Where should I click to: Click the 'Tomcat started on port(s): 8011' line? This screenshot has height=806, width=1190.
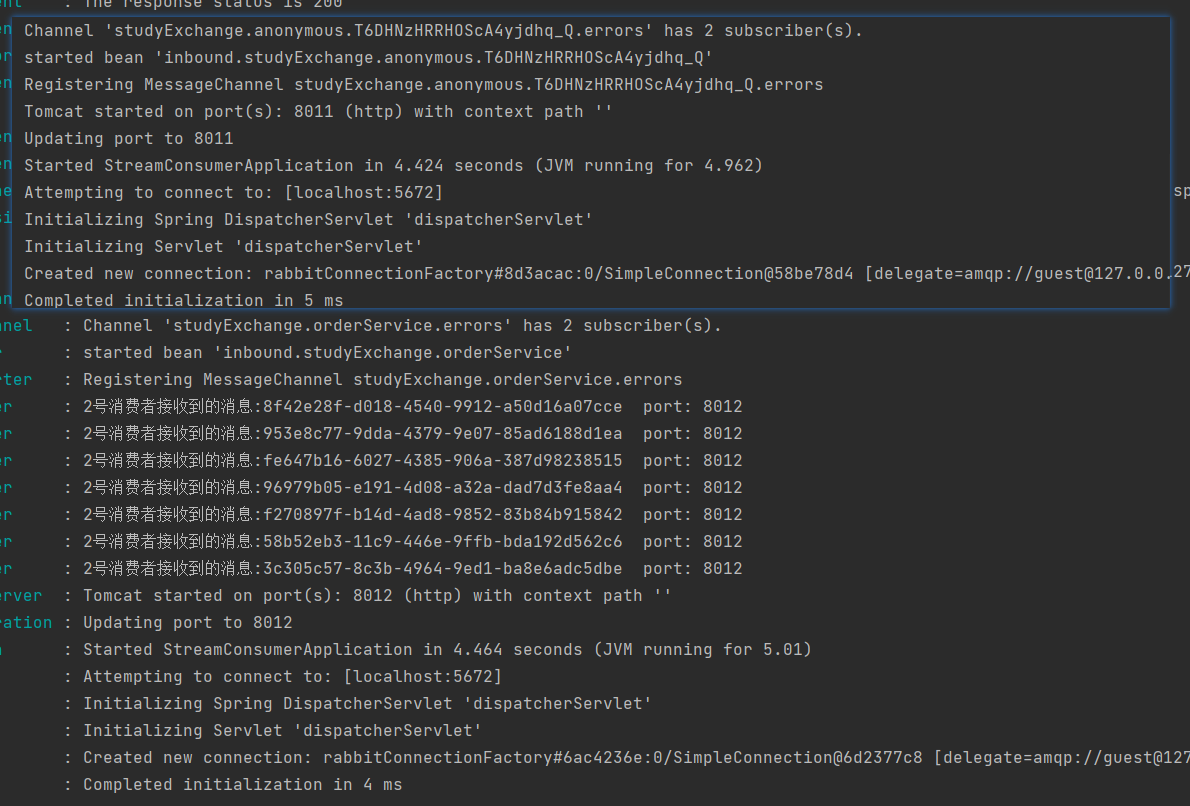click(x=318, y=111)
